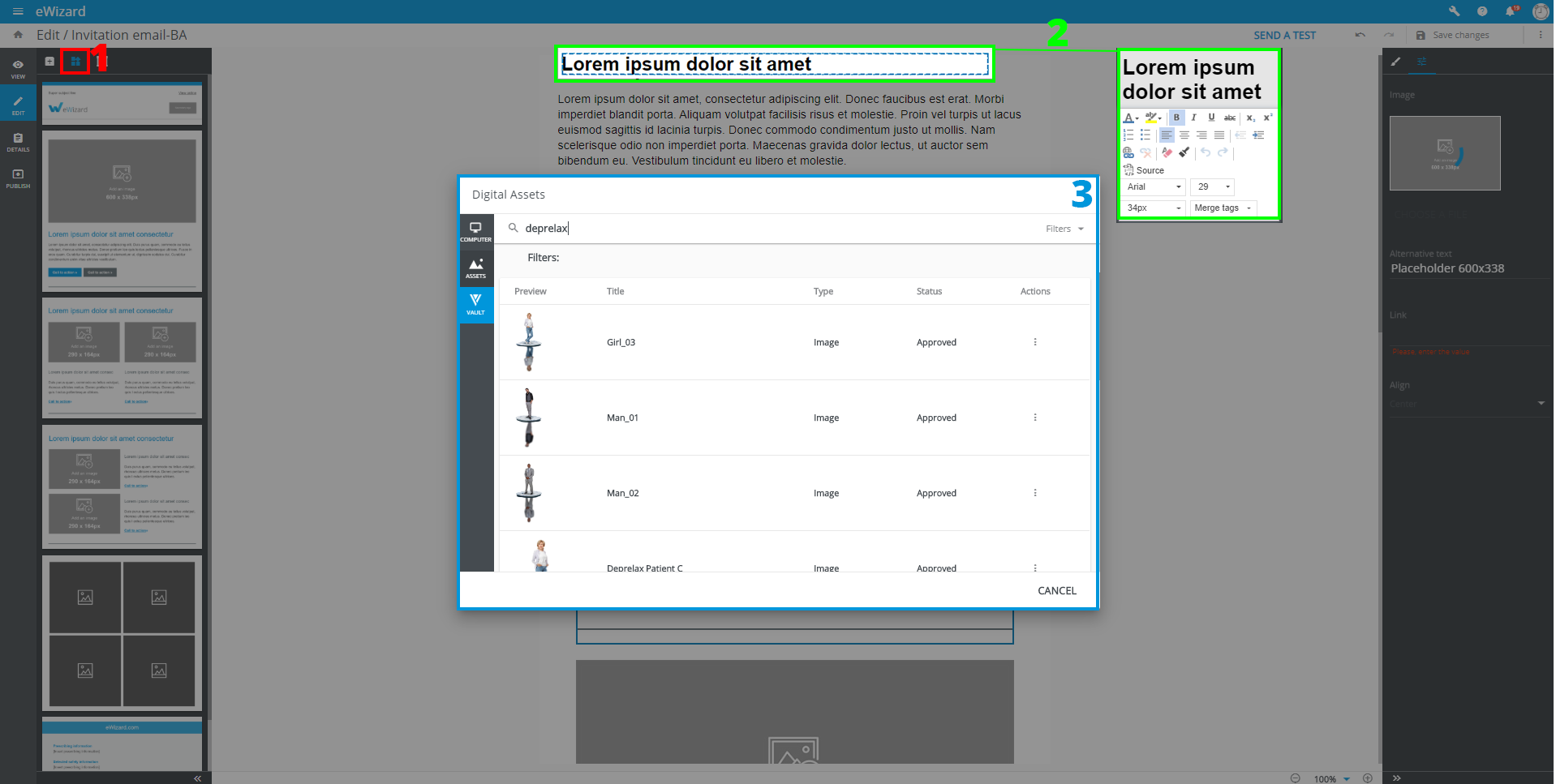This screenshot has height=784, width=1556.
Task: Click the insert link icon
Action: [x=1128, y=152]
